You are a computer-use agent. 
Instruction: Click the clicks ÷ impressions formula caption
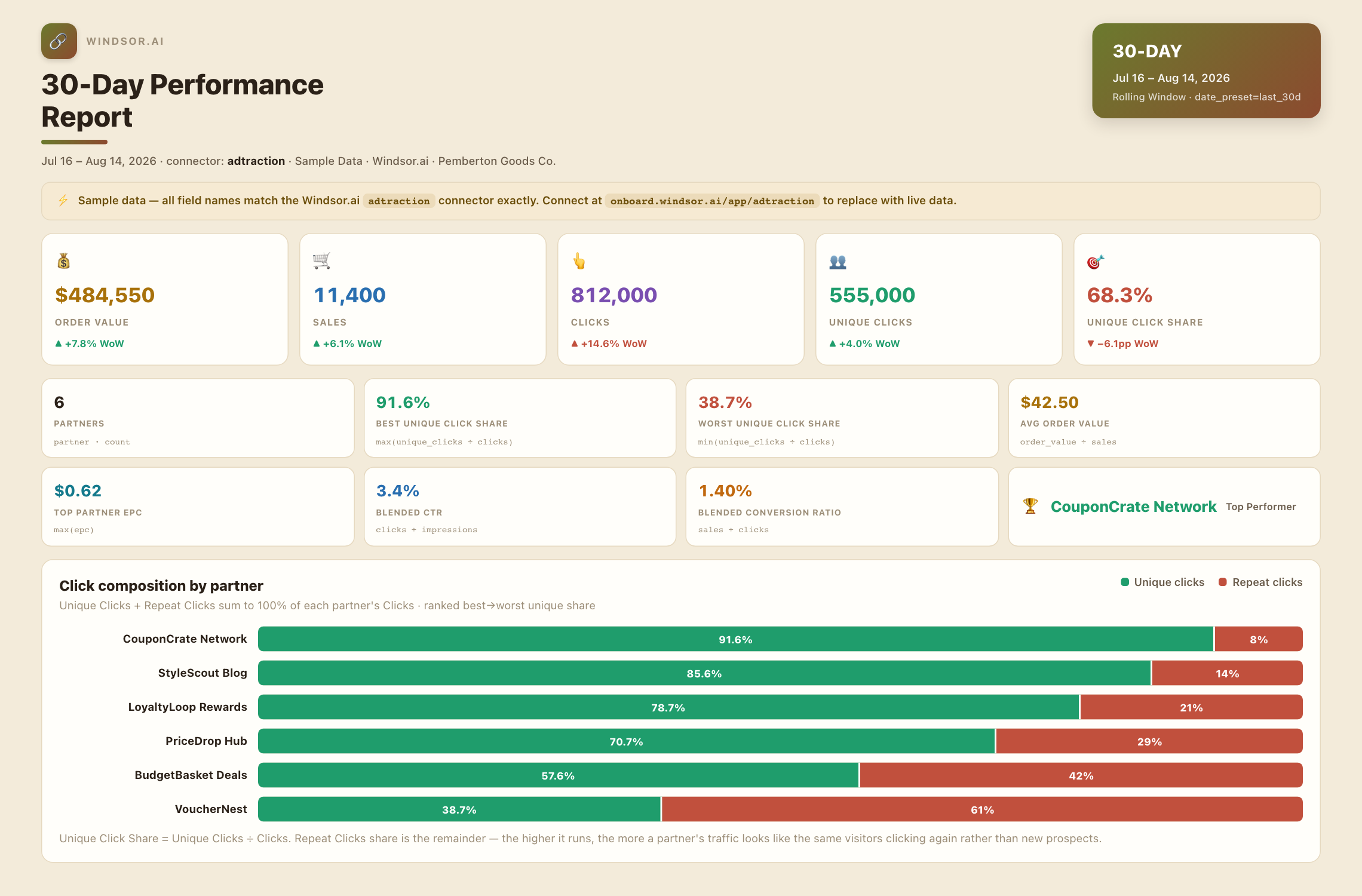point(427,530)
